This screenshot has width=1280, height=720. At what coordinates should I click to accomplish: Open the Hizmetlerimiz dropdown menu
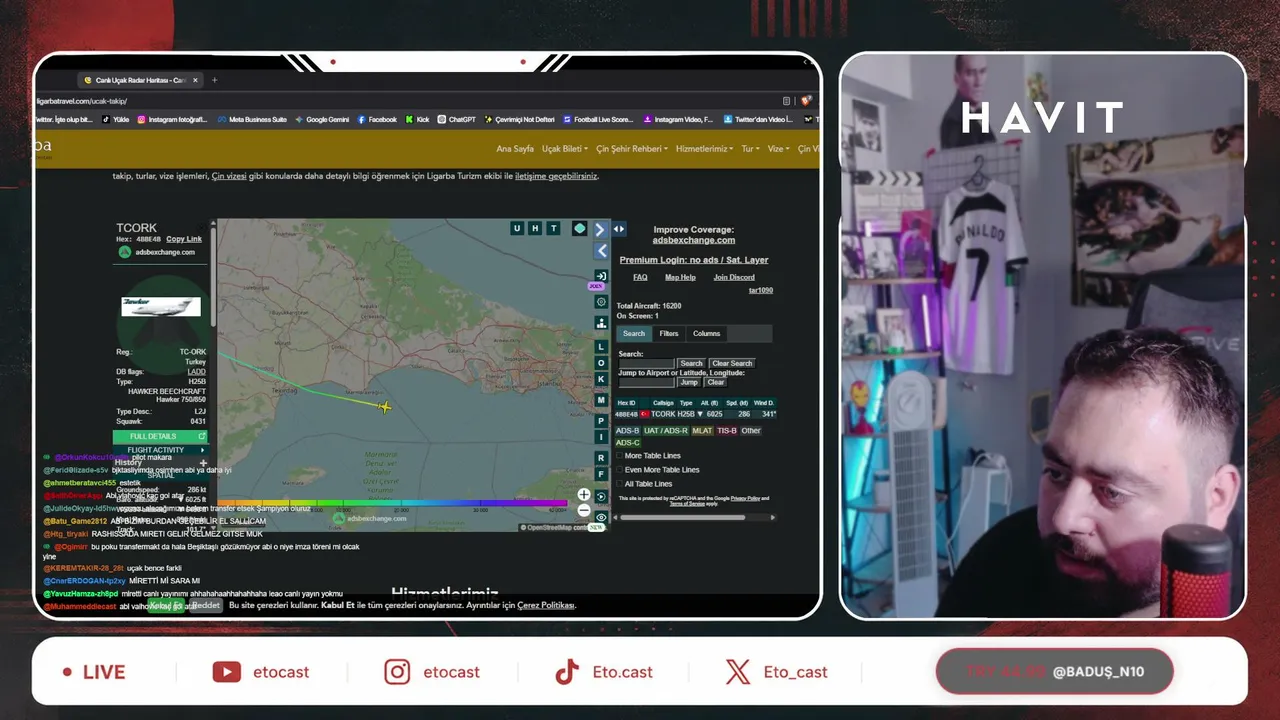(x=704, y=149)
